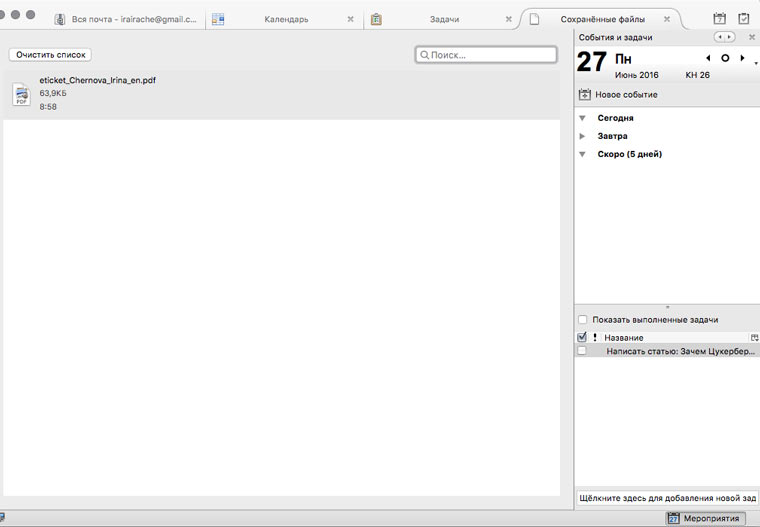
Task: Collapse the 'Сегодня' section
Action: (x=582, y=118)
